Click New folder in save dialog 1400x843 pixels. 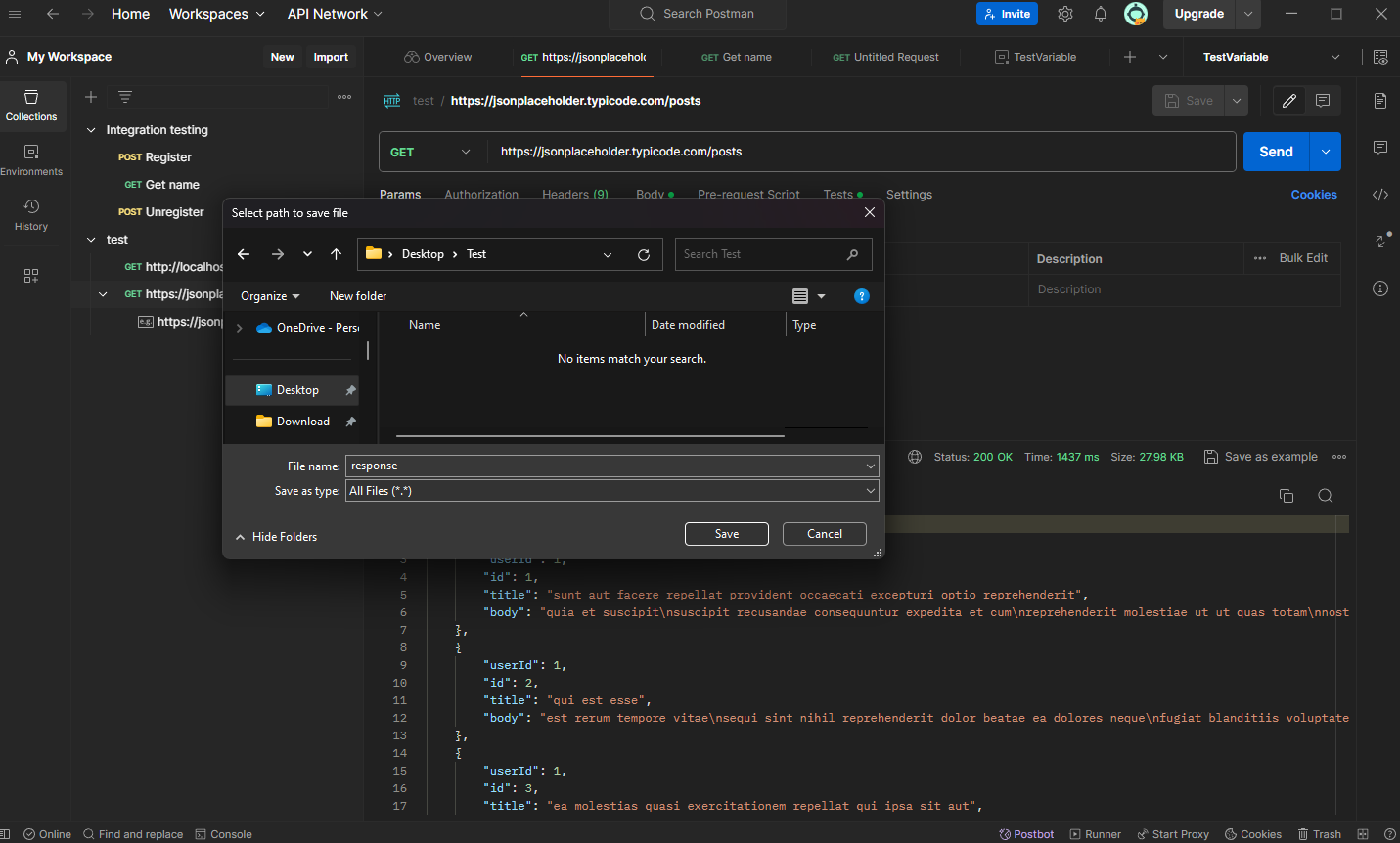[x=358, y=296]
